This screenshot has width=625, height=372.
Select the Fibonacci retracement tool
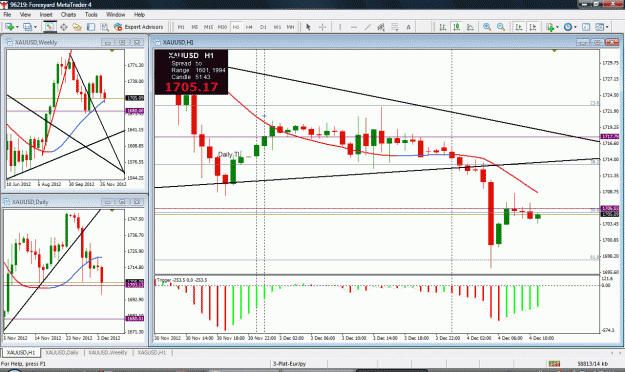(395, 27)
